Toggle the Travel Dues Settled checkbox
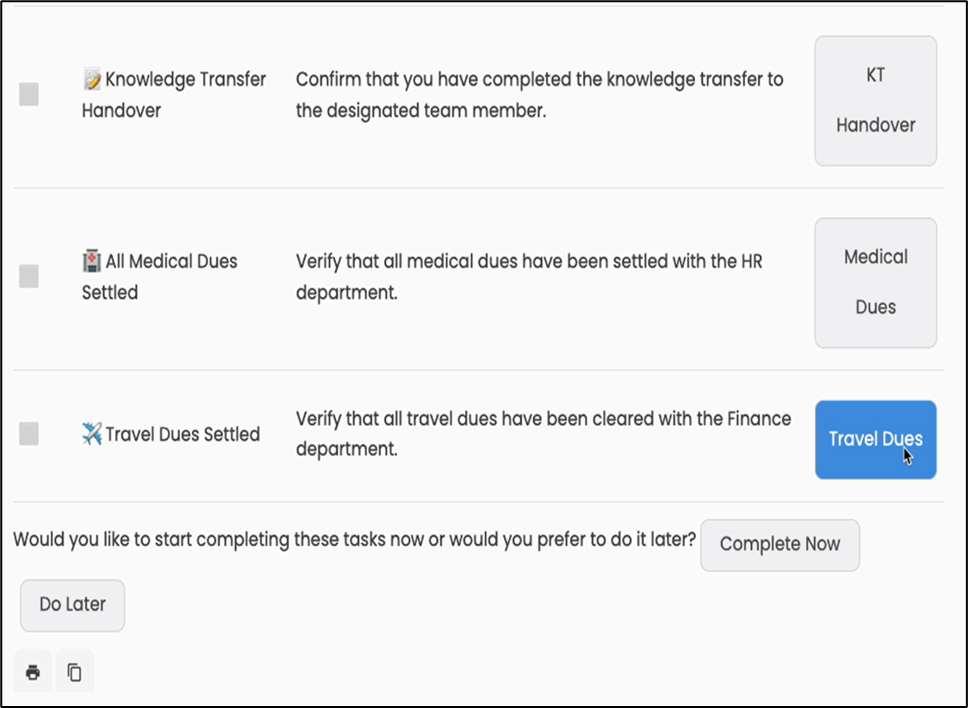Image resolution: width=968 pixels, height=708 pixels. pyautogui.click(x=29, y=433)
